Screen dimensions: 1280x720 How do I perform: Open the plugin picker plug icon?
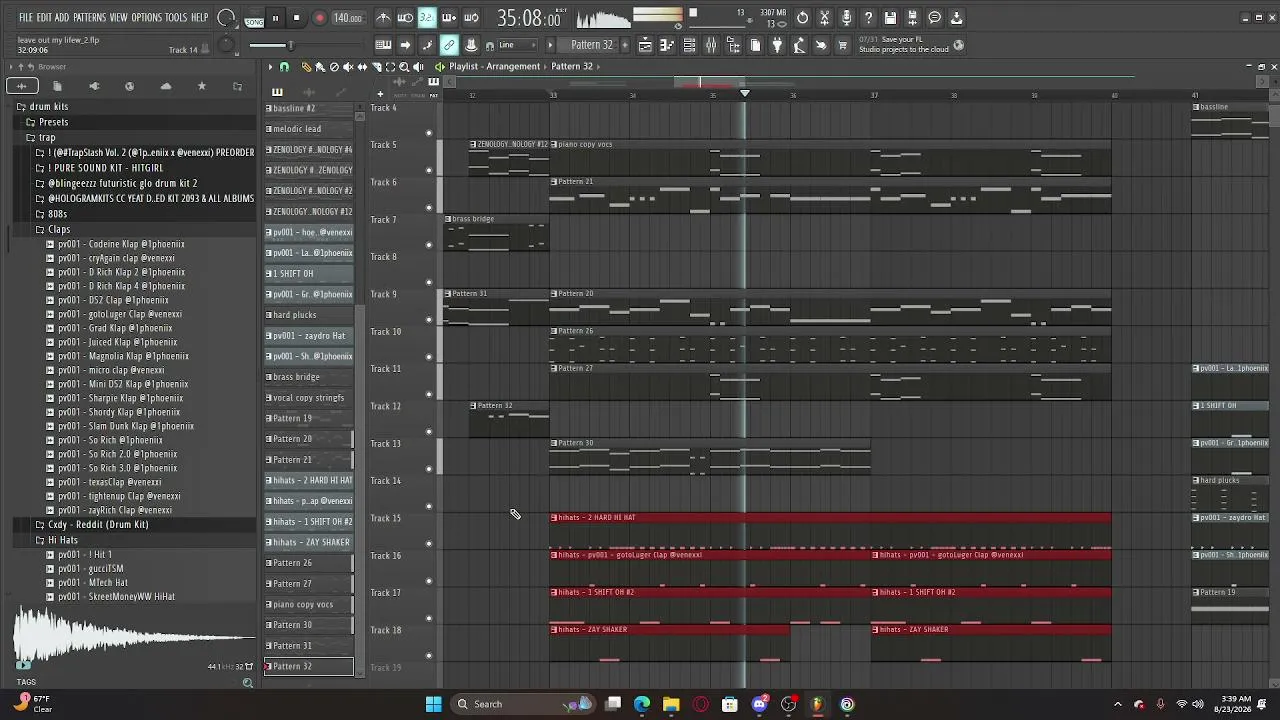click(777, 45)
